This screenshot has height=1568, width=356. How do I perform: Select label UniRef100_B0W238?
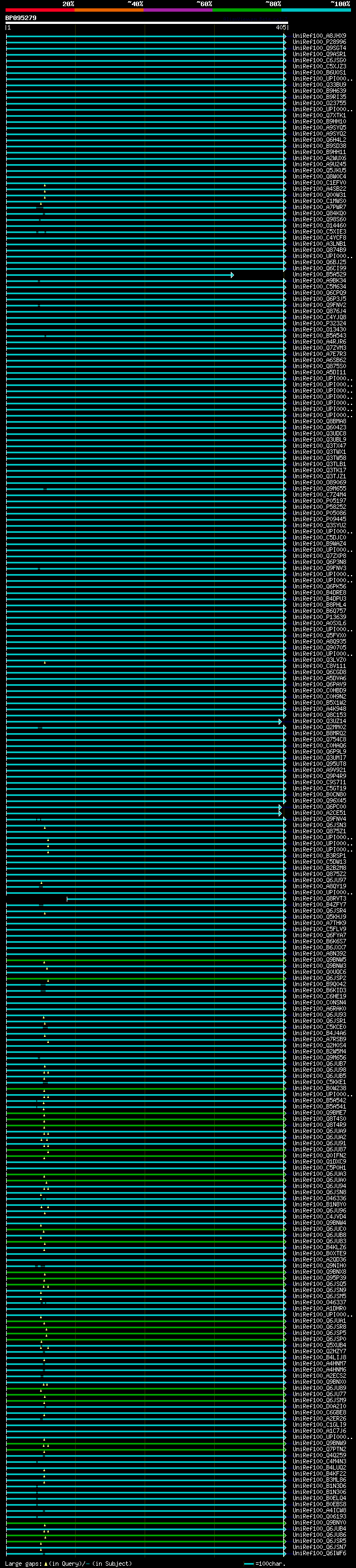point(319,1089)
